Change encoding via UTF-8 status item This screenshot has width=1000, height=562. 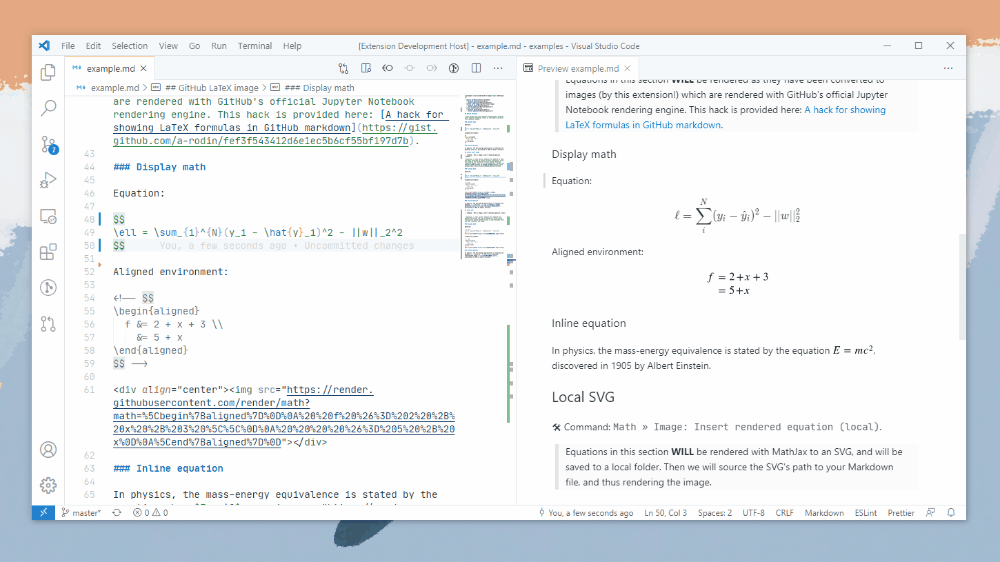[753, 513]
